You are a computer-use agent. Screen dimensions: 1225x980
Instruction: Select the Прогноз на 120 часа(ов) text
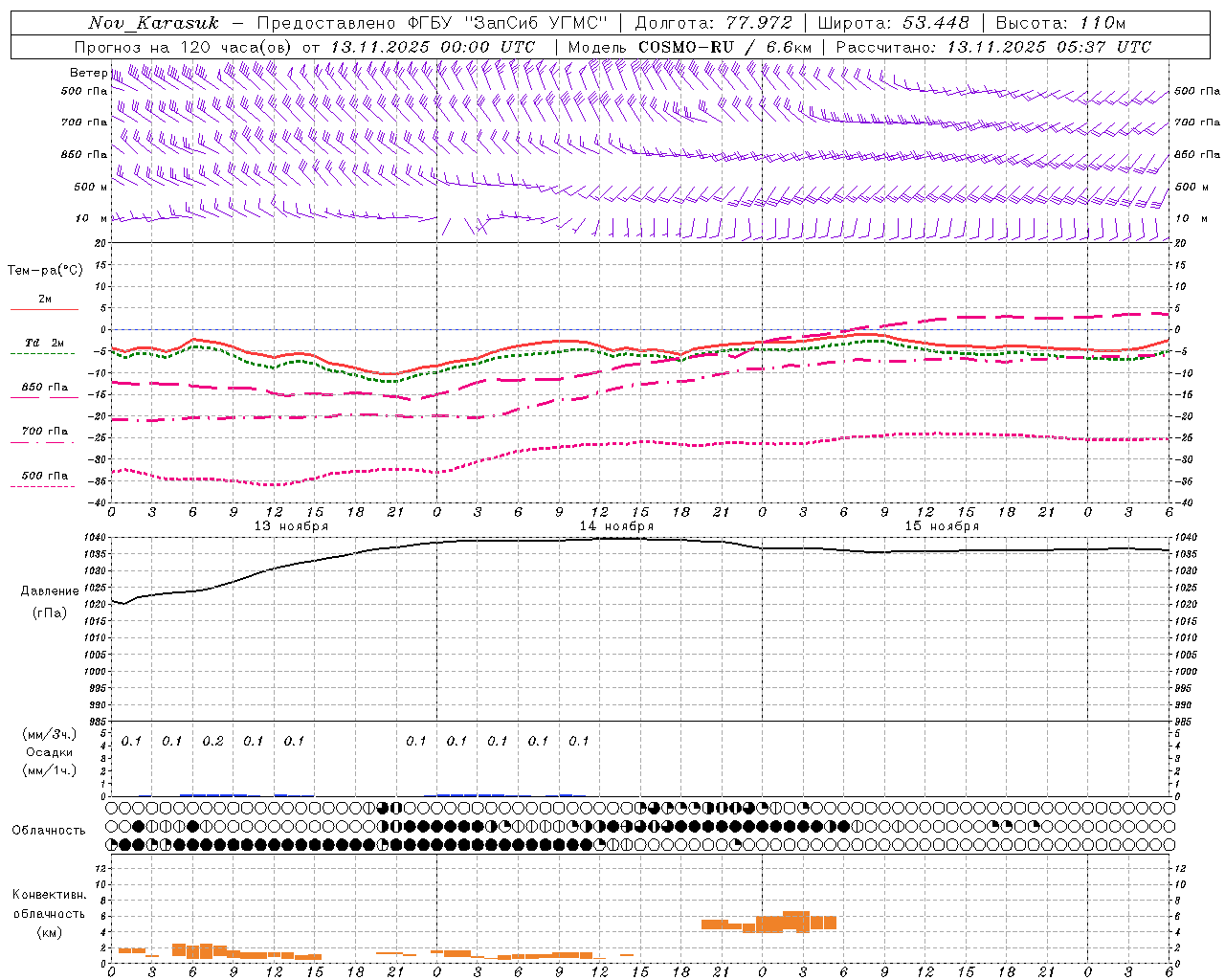pyautogui.click(x=184, y=47)
